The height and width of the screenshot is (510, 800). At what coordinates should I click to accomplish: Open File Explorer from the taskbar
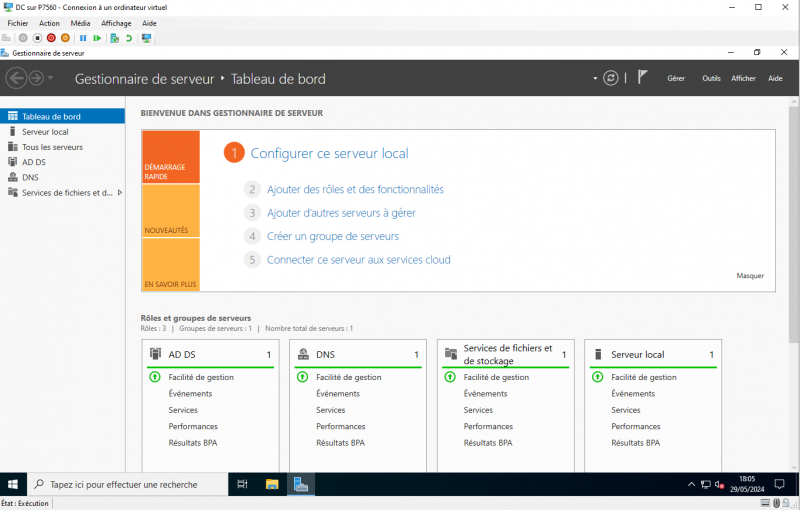[272, 484]
